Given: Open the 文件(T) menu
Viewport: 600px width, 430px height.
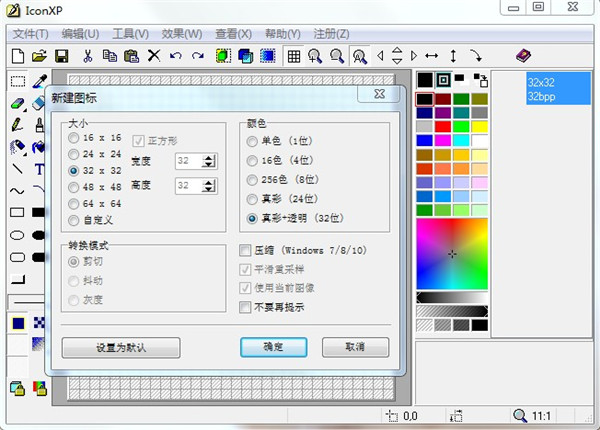Looking at the screenshot, I should [x=31, y=33].
